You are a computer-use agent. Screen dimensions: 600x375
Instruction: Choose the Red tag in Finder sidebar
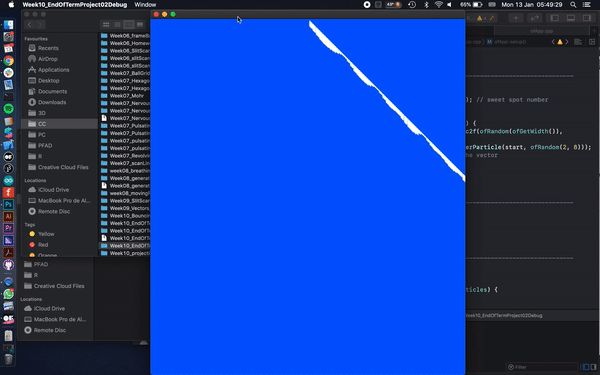59,245
